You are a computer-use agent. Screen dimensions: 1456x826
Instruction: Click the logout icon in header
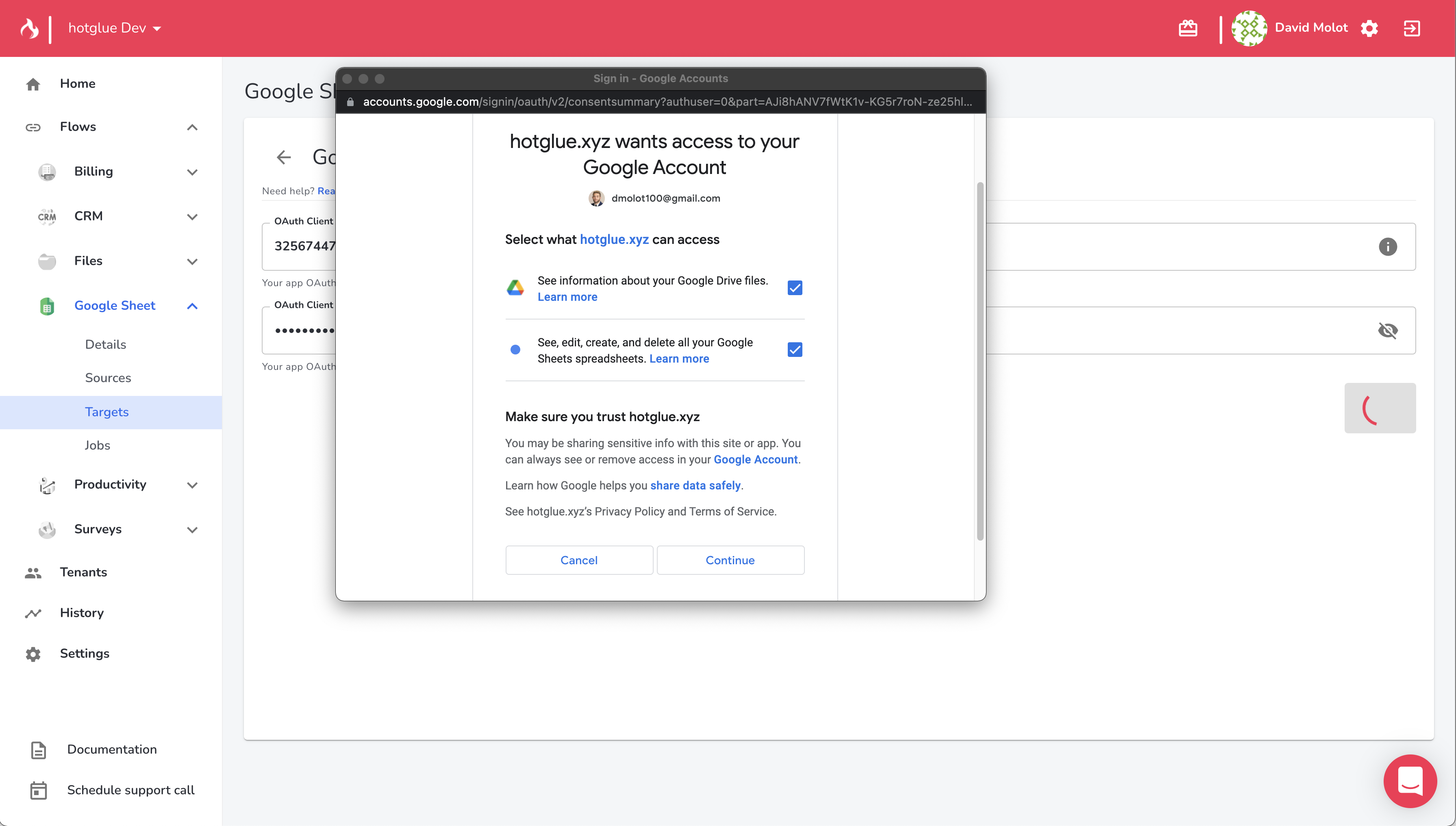point(1412,28)
